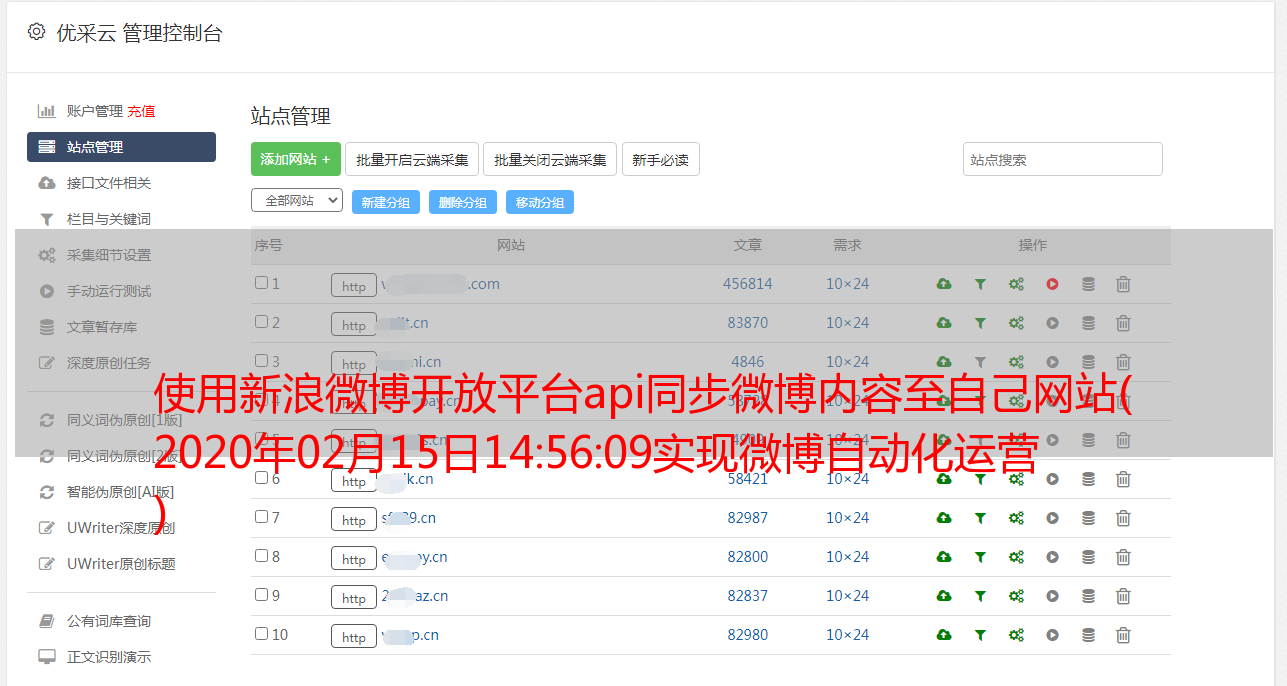Select 站点管理 in the sidebar
Viewport: 1287px width, 686px height.
tap(121, 147)
